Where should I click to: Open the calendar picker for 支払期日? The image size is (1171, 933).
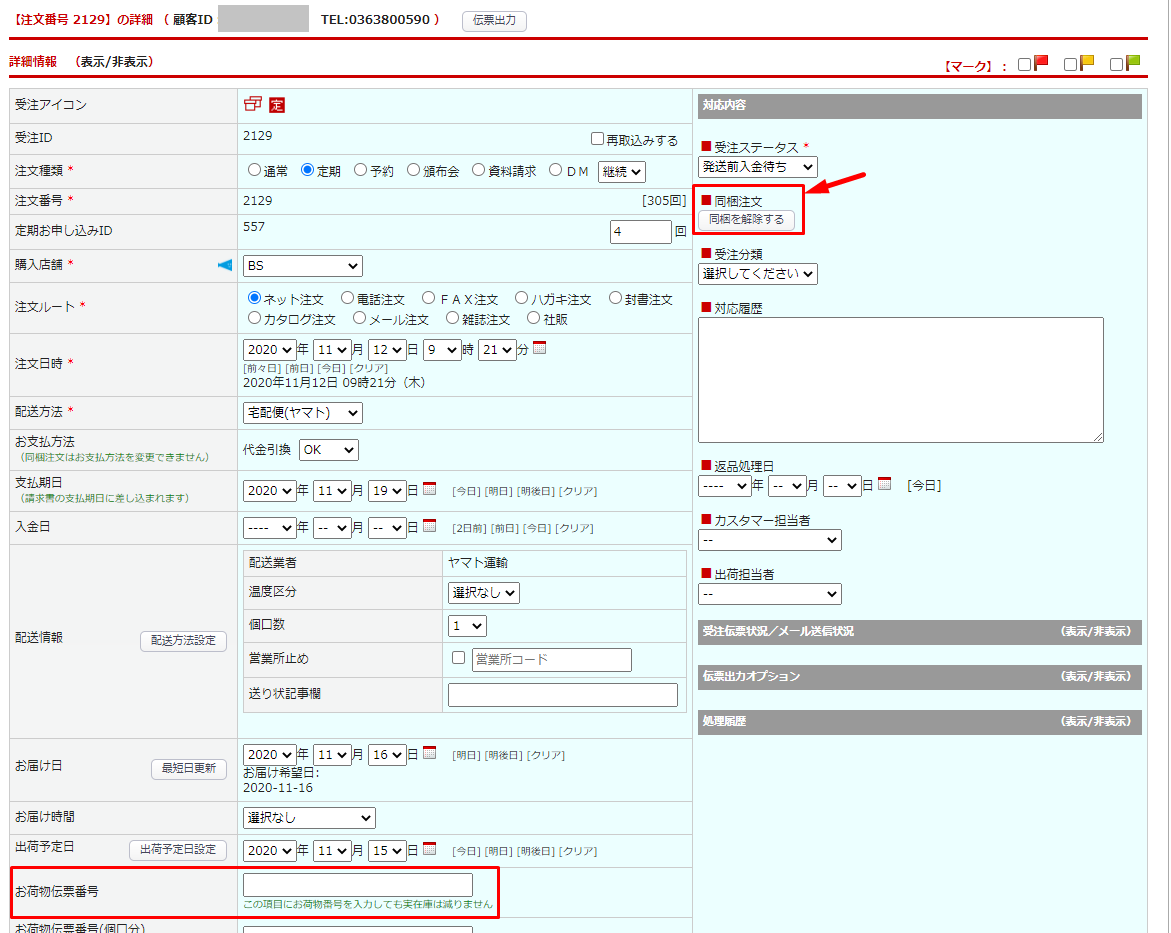click(x=430, y=489)
